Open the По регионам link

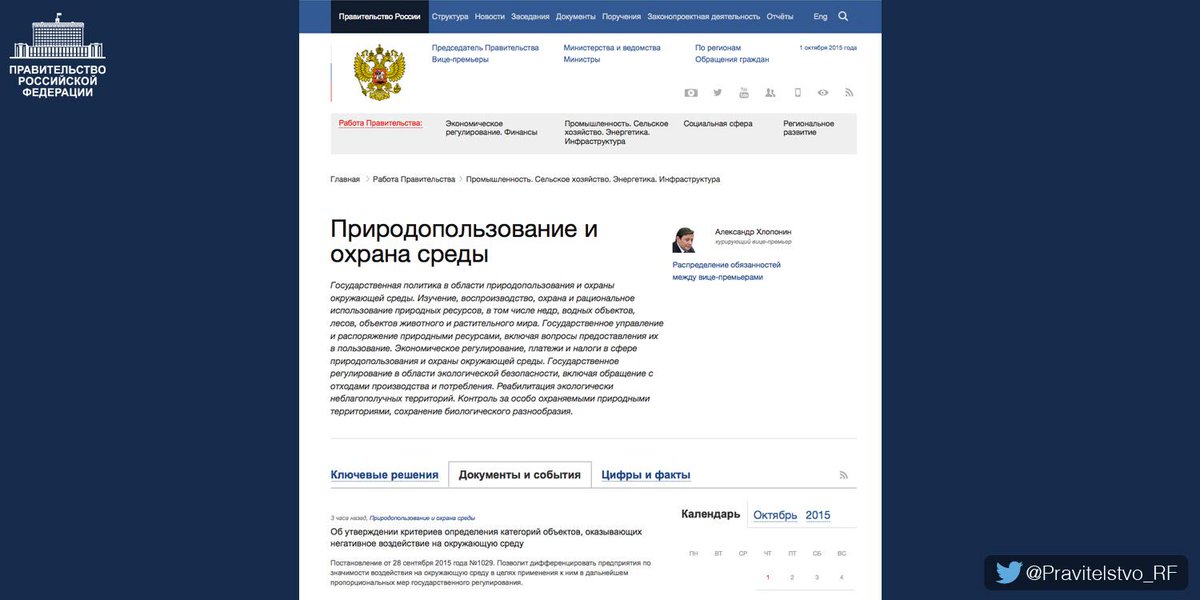coord(718,47)
